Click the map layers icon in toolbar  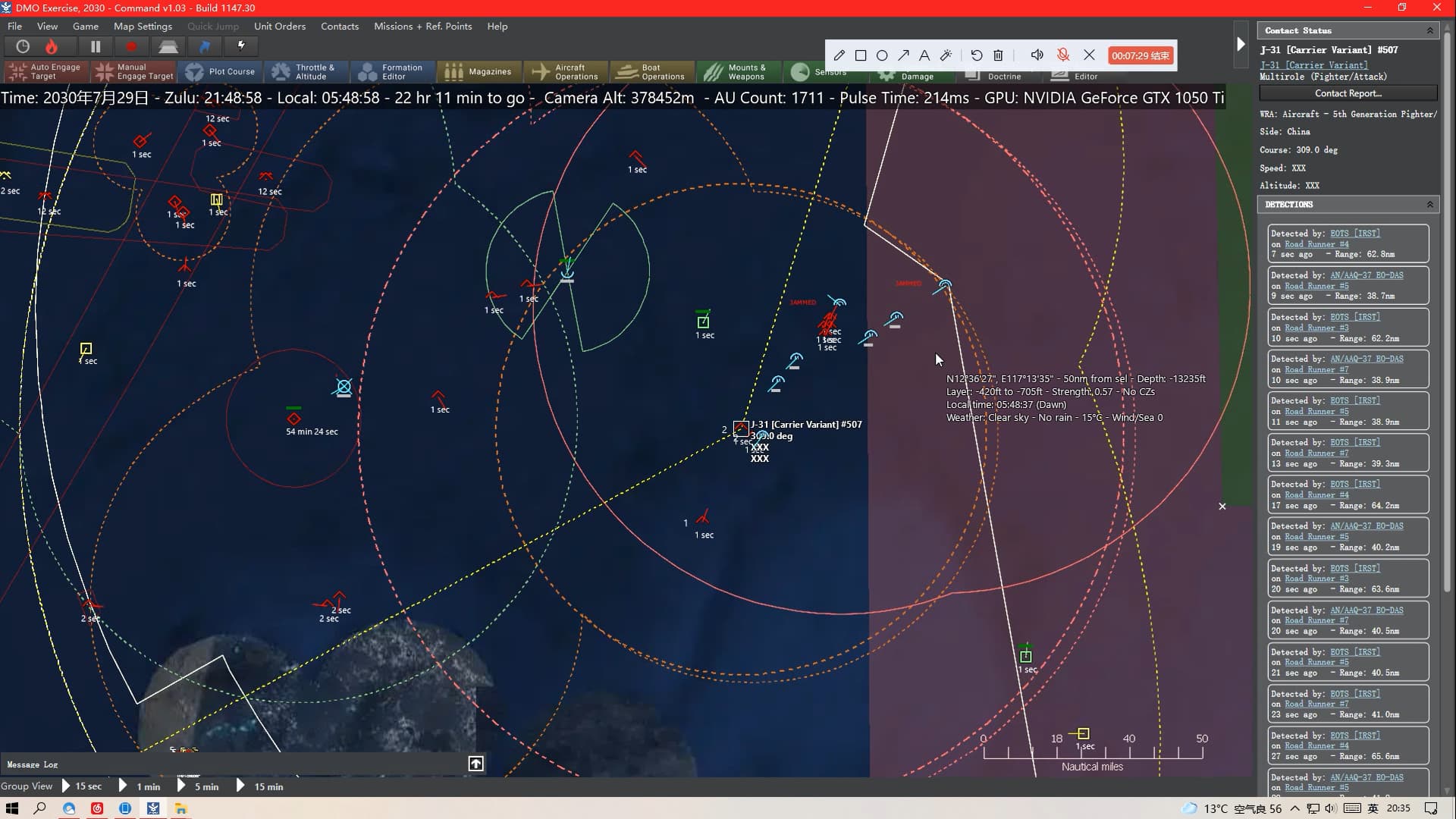pyautogui.click(x=168, y=46)
